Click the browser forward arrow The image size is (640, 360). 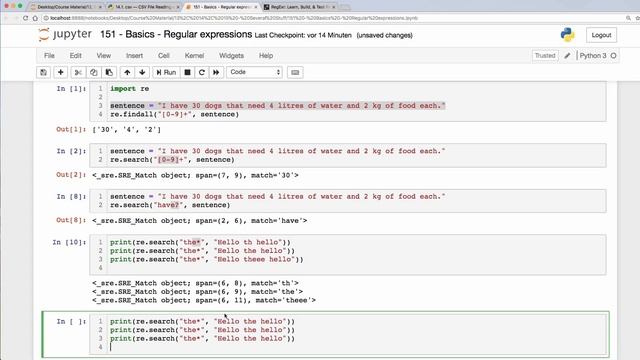tap(16, 18)
